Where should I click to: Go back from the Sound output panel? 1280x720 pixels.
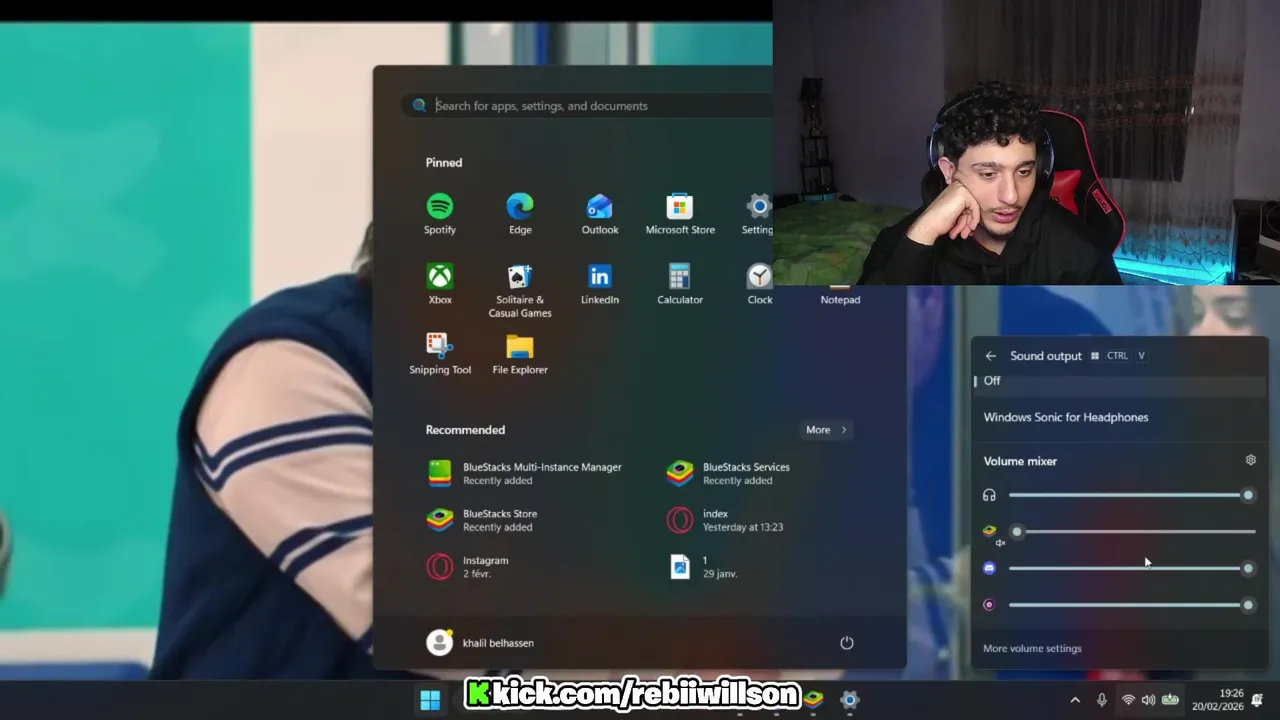pos(990,356)
